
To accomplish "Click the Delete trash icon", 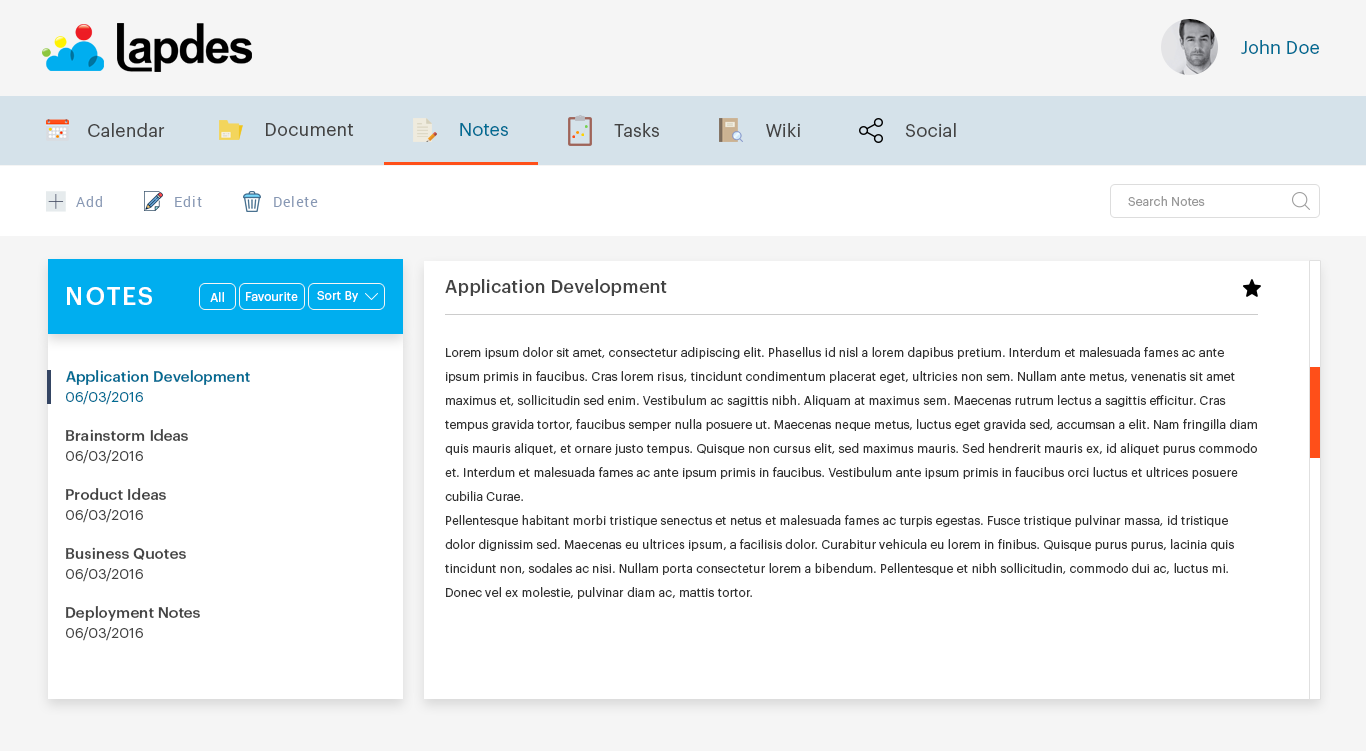I will pos(251,201).
